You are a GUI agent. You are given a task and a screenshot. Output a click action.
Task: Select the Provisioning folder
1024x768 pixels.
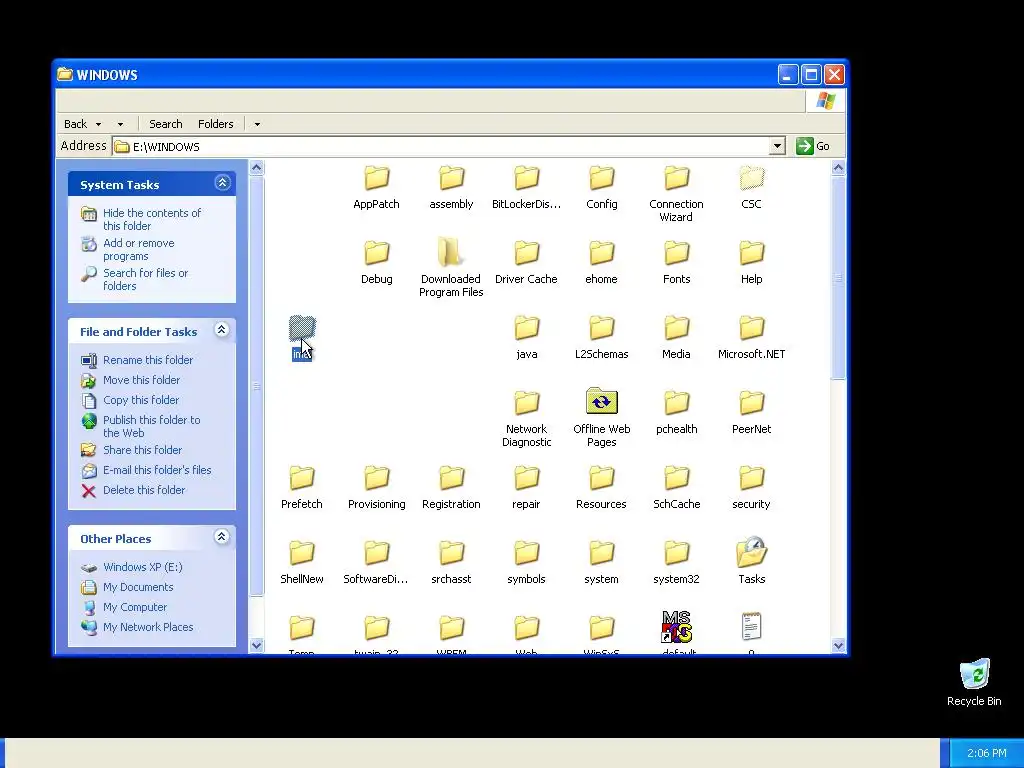click(x=377, y=488)
